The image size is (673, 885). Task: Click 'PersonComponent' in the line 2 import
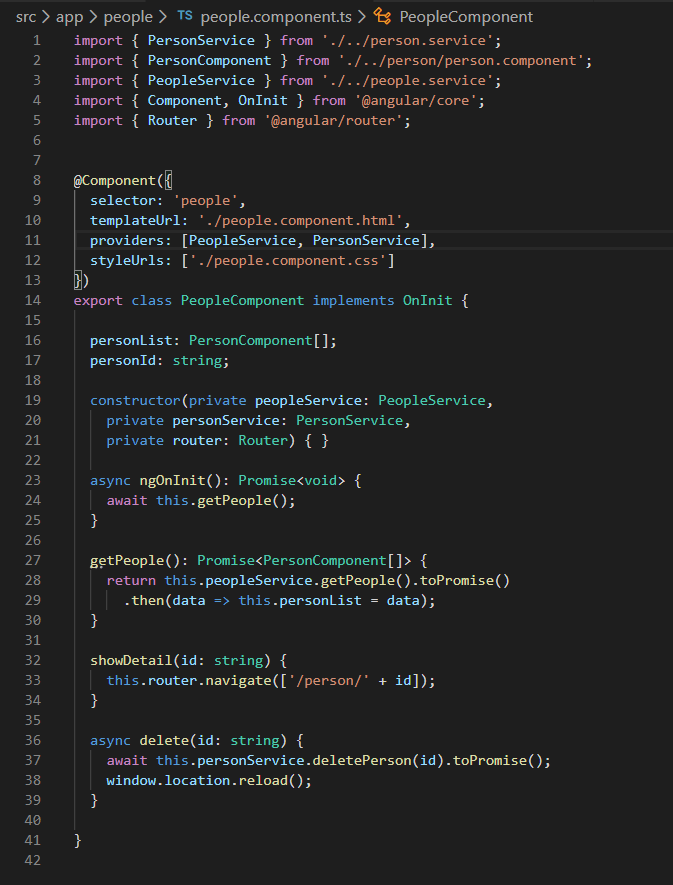point(209,60)
